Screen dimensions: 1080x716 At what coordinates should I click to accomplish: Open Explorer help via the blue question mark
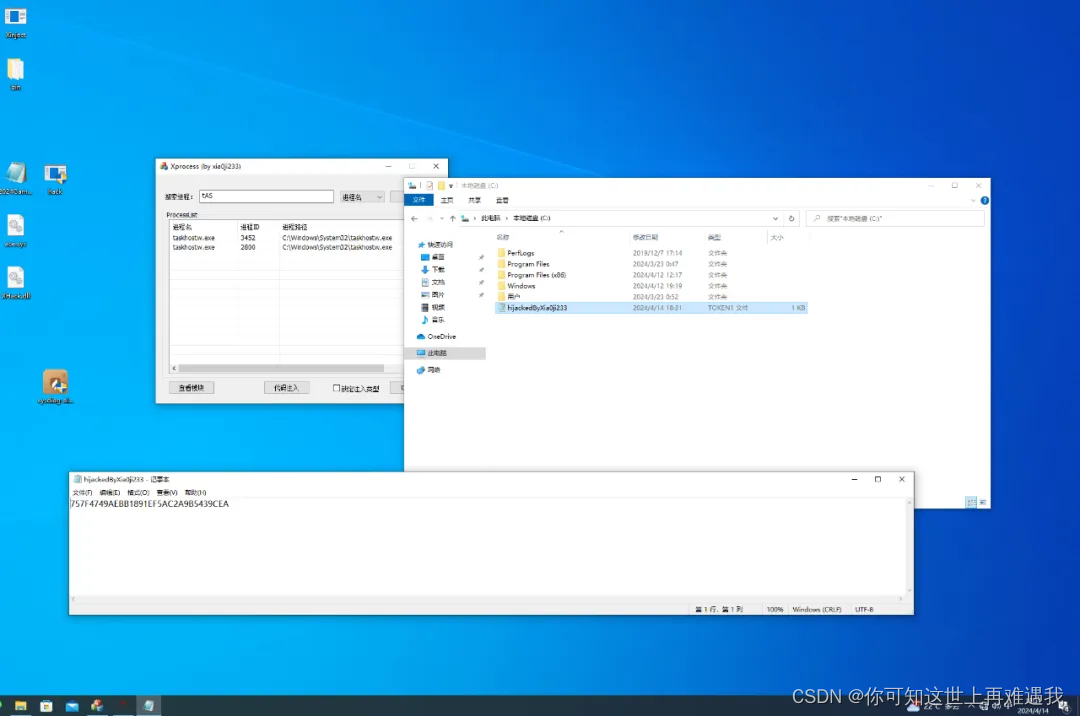(984, 200)
